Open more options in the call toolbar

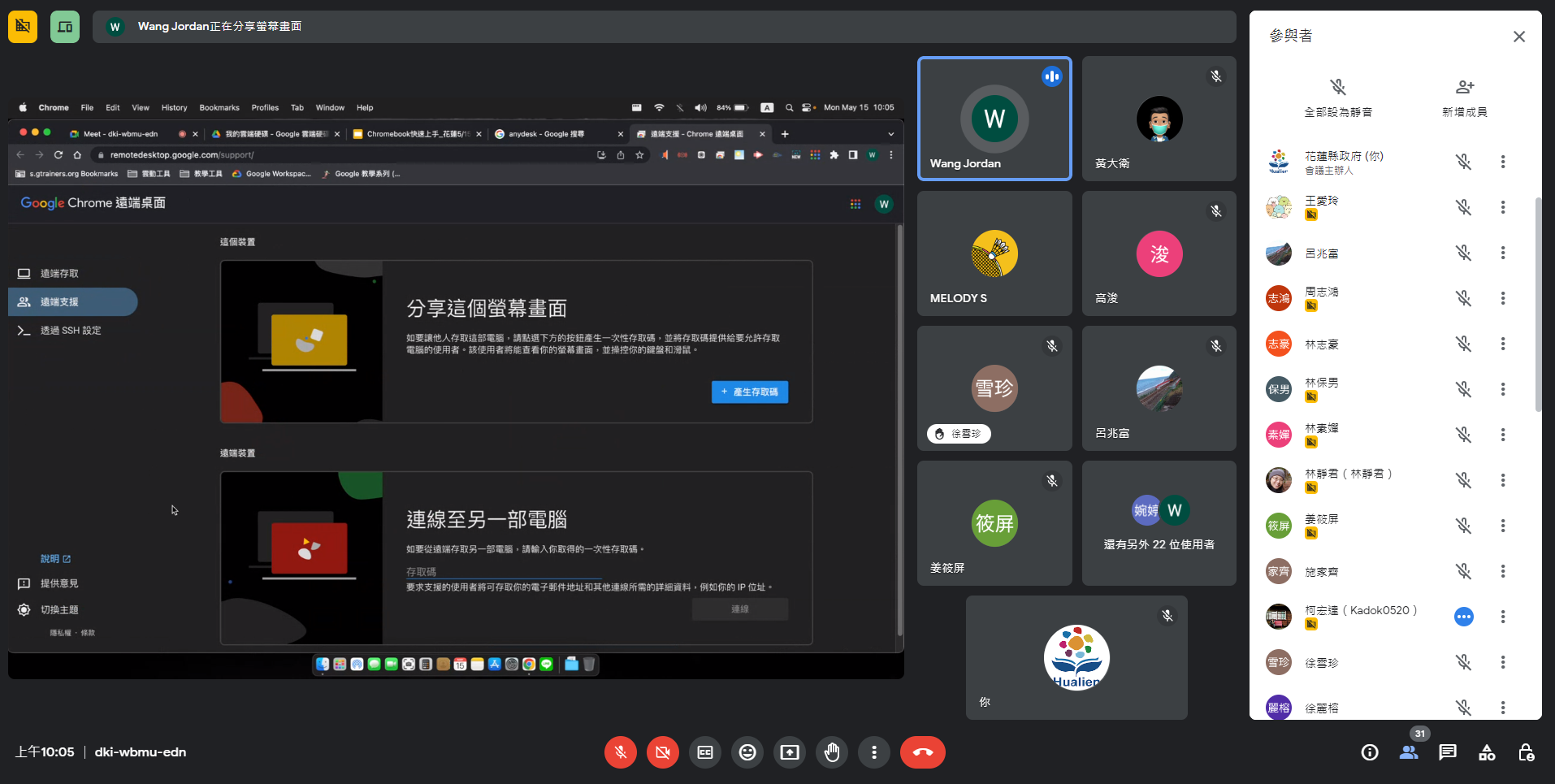tap(874, 752)
